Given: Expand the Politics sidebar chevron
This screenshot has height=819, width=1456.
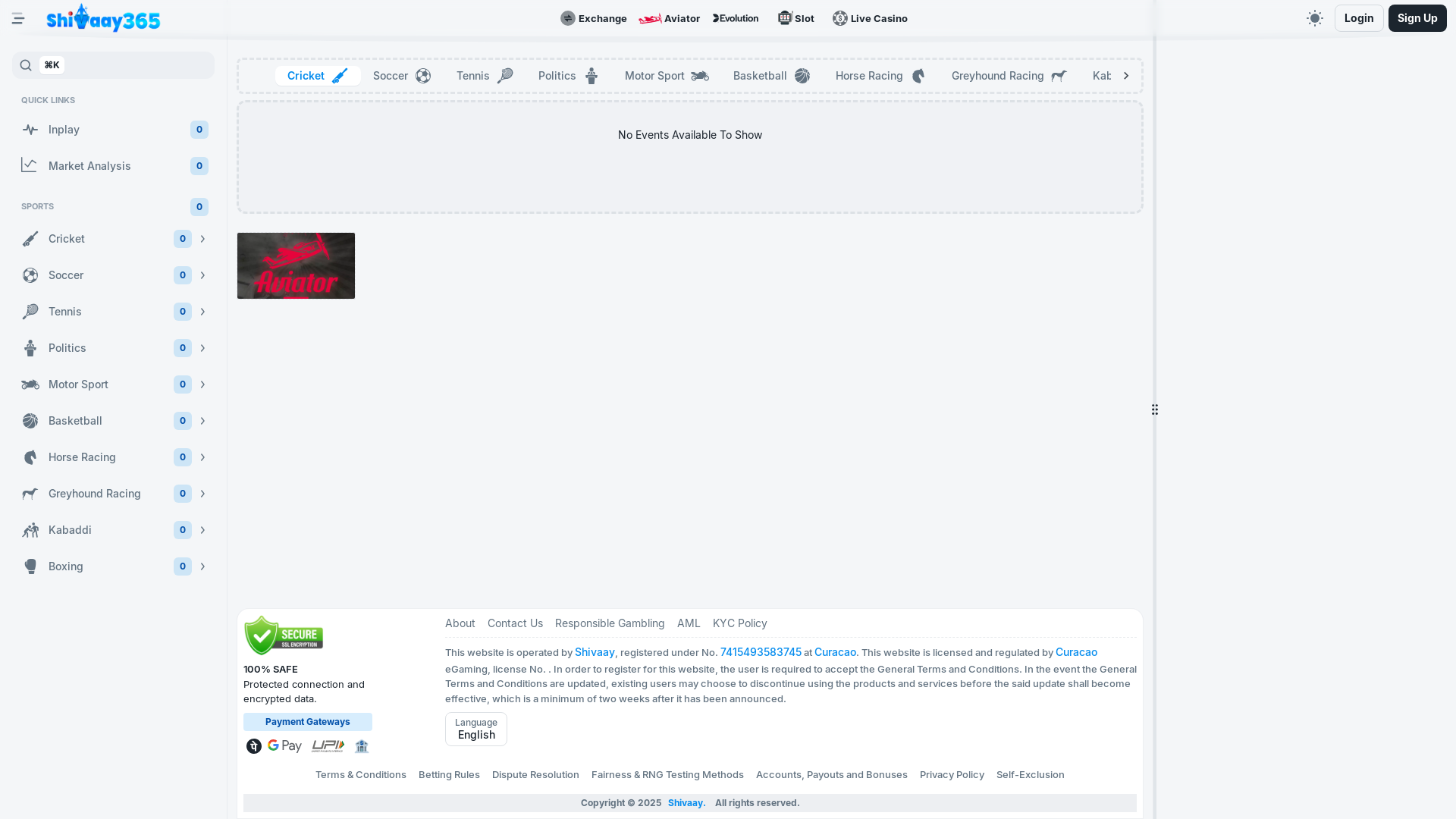Looking at the screenshot, I should (202, 348).
